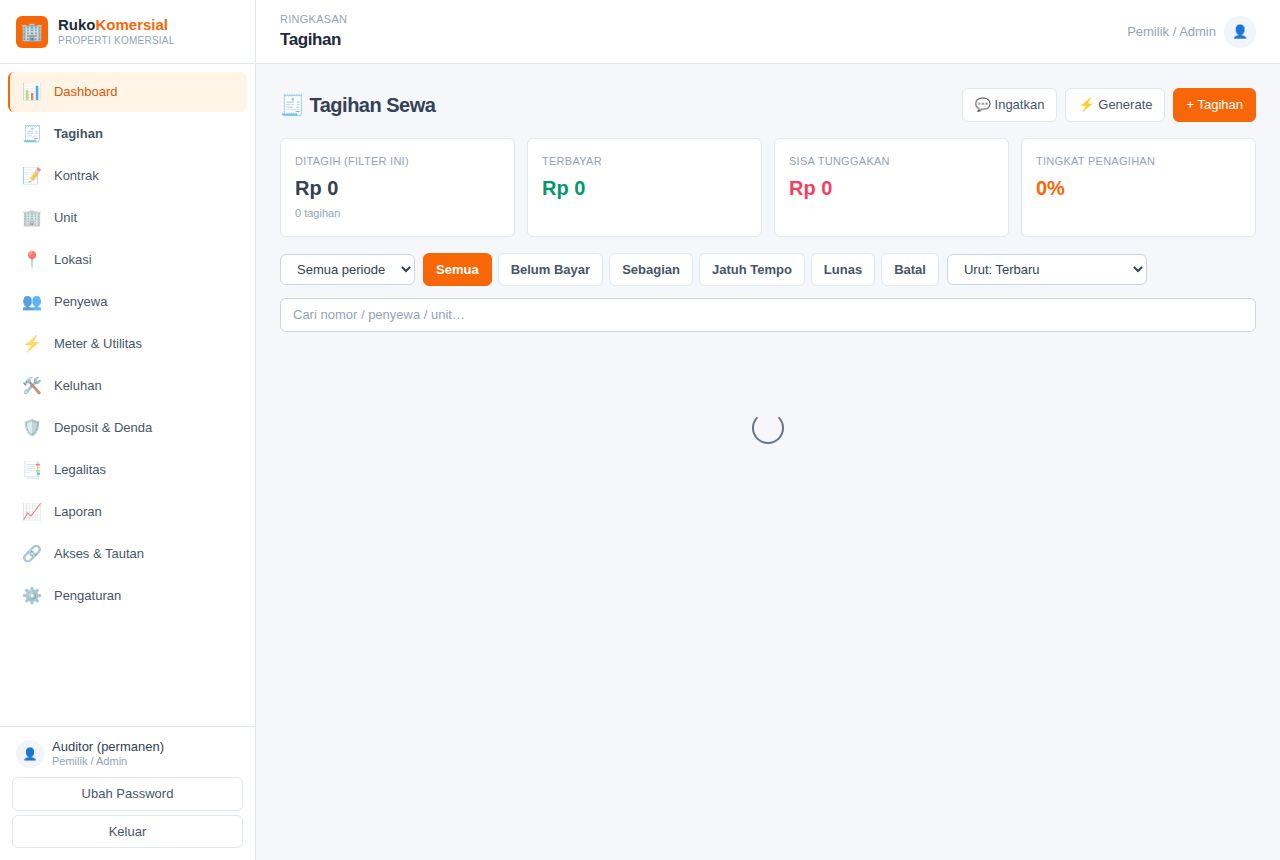Open the Urut: Terbaru sort dropdown
Screen dimensions: 1280x860
(x=1047, y=270)
